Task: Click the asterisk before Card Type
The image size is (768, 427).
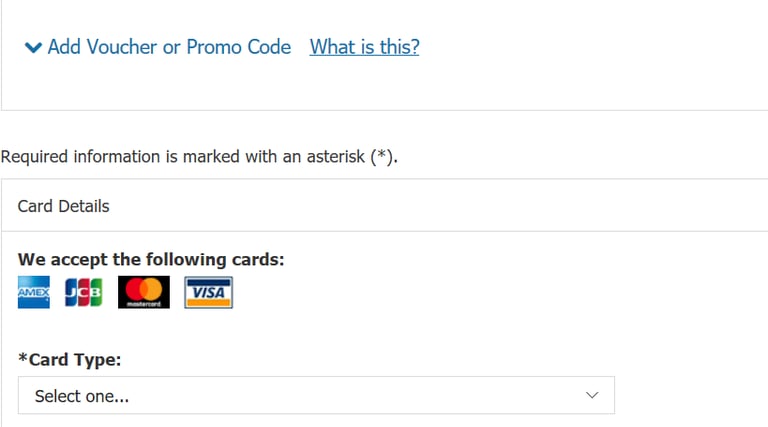Action: click(23, 357)
